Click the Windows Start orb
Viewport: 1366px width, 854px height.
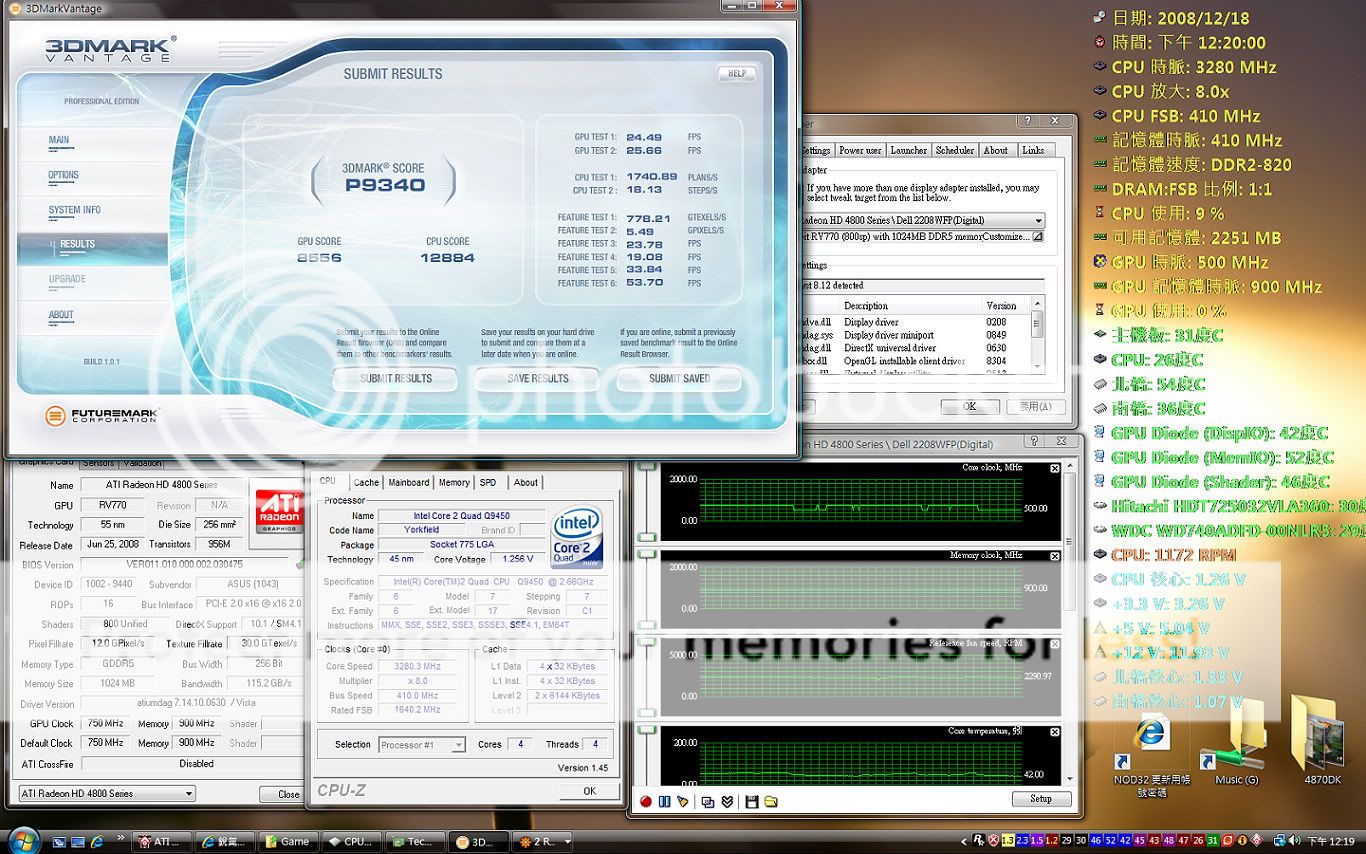22,840
